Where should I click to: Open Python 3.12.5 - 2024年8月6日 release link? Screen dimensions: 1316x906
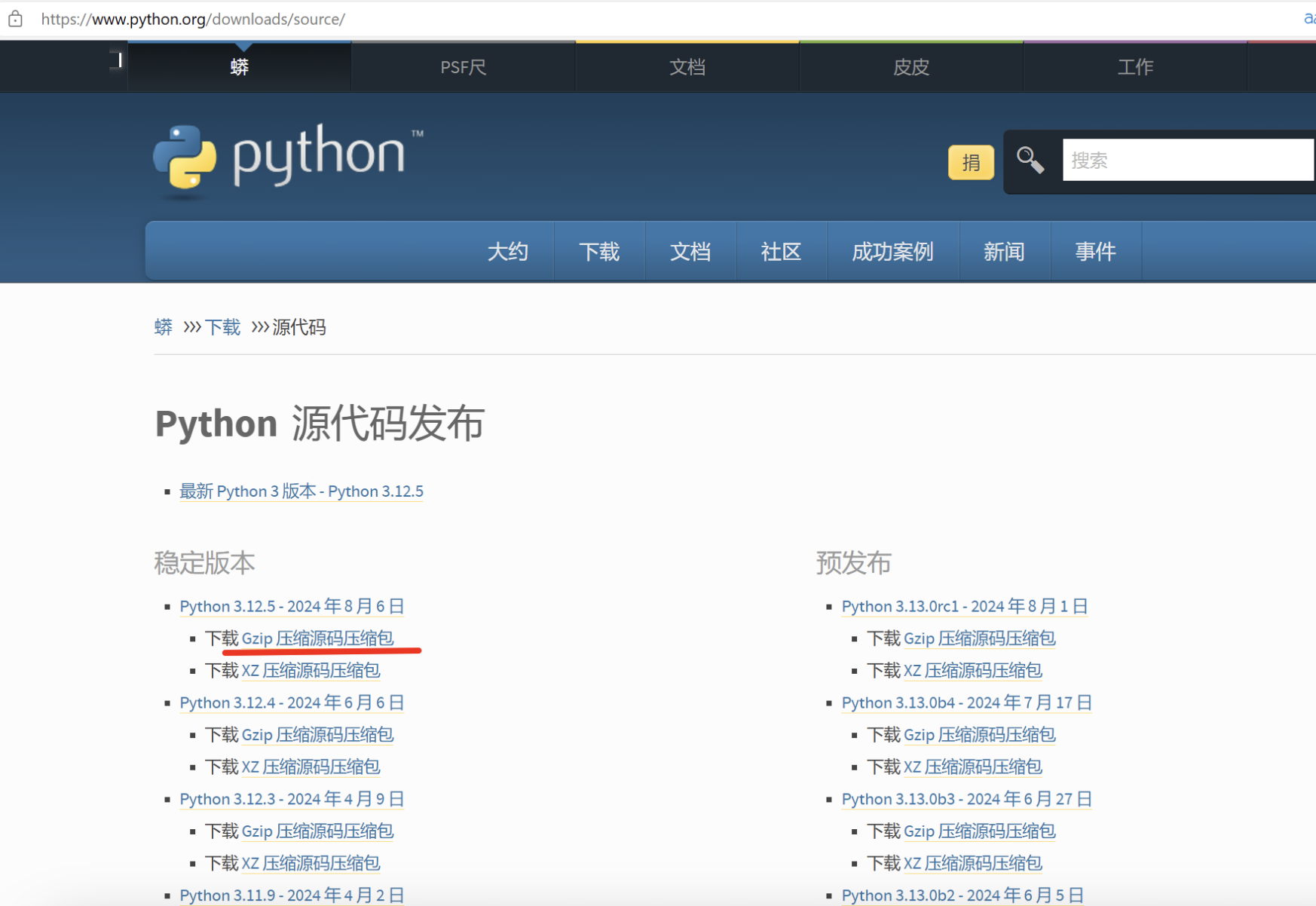[x=292, y=606]
